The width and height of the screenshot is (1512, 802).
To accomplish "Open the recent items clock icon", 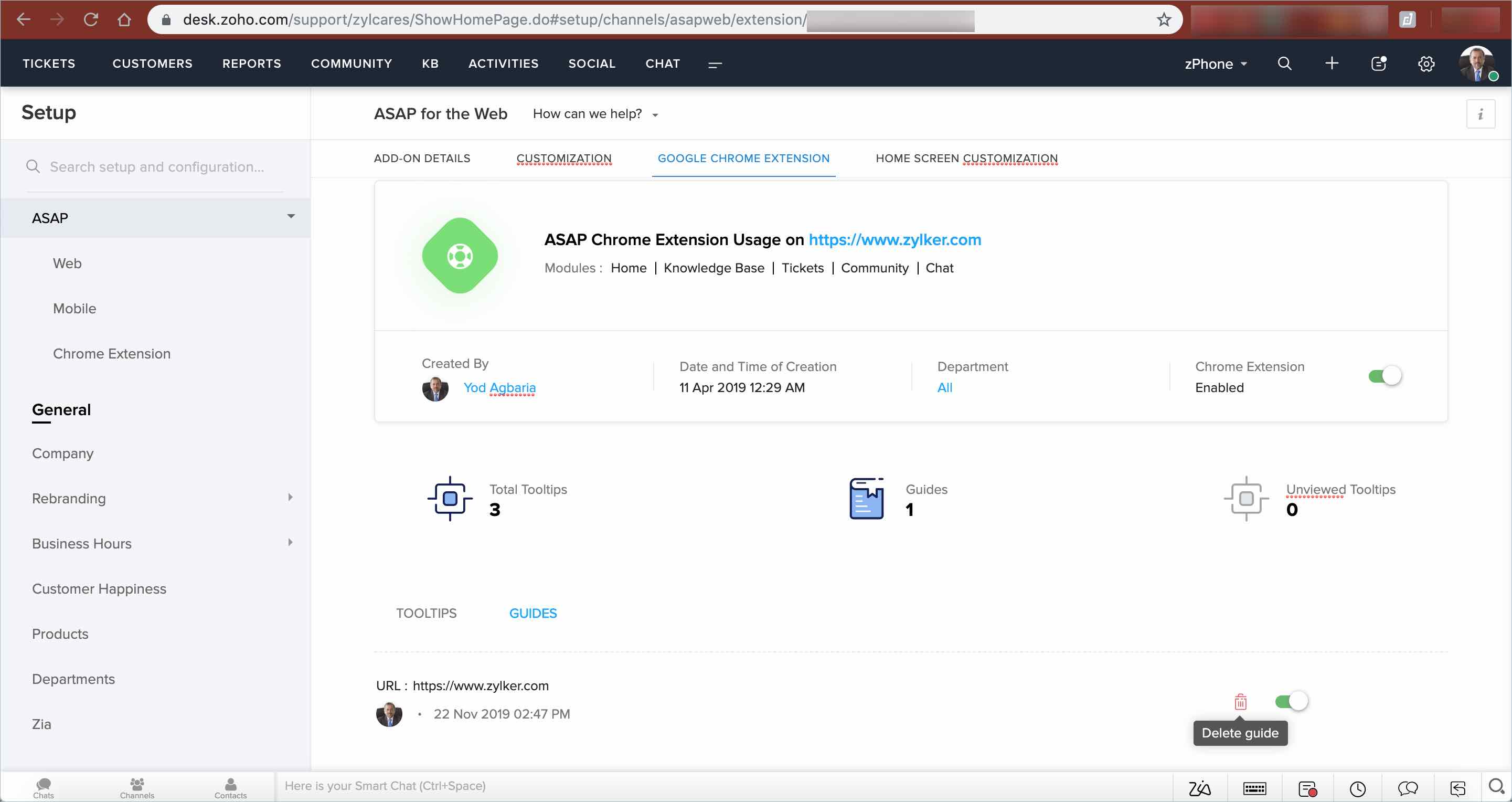I will click(1358, 788).
